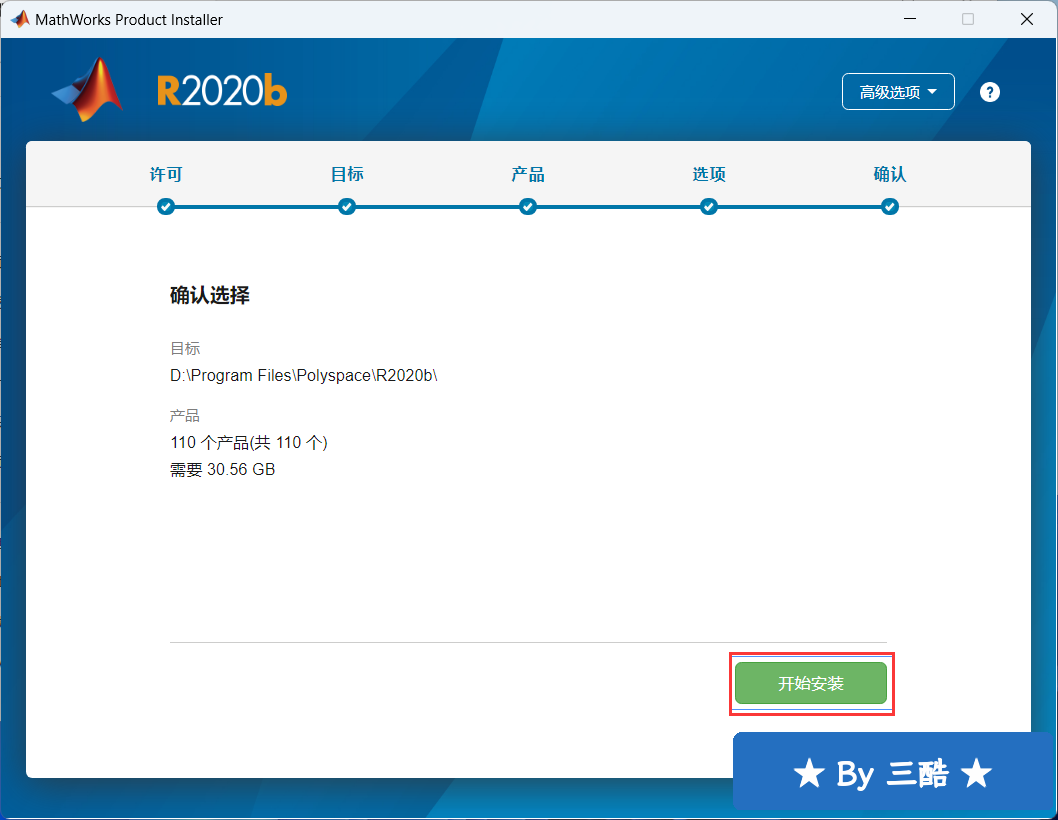Click the 确认选择 heading
Image resolution: width=1058 pixels, height=820 pixels.
[210, 295]
